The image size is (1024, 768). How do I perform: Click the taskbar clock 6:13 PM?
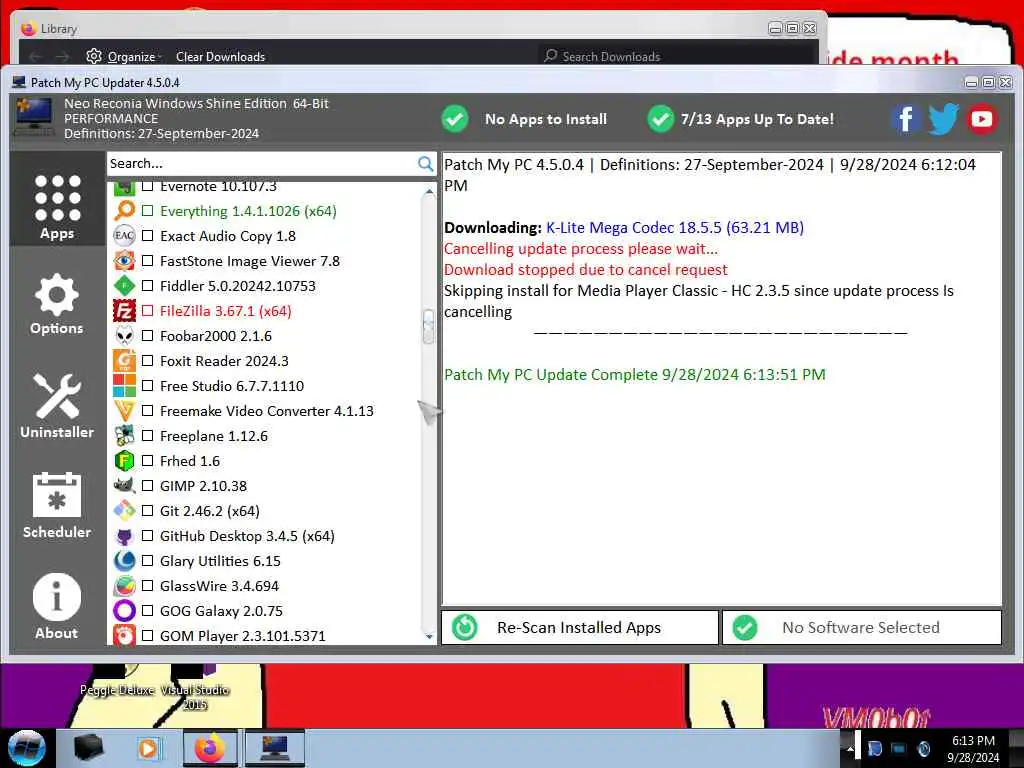coord(973,749)
